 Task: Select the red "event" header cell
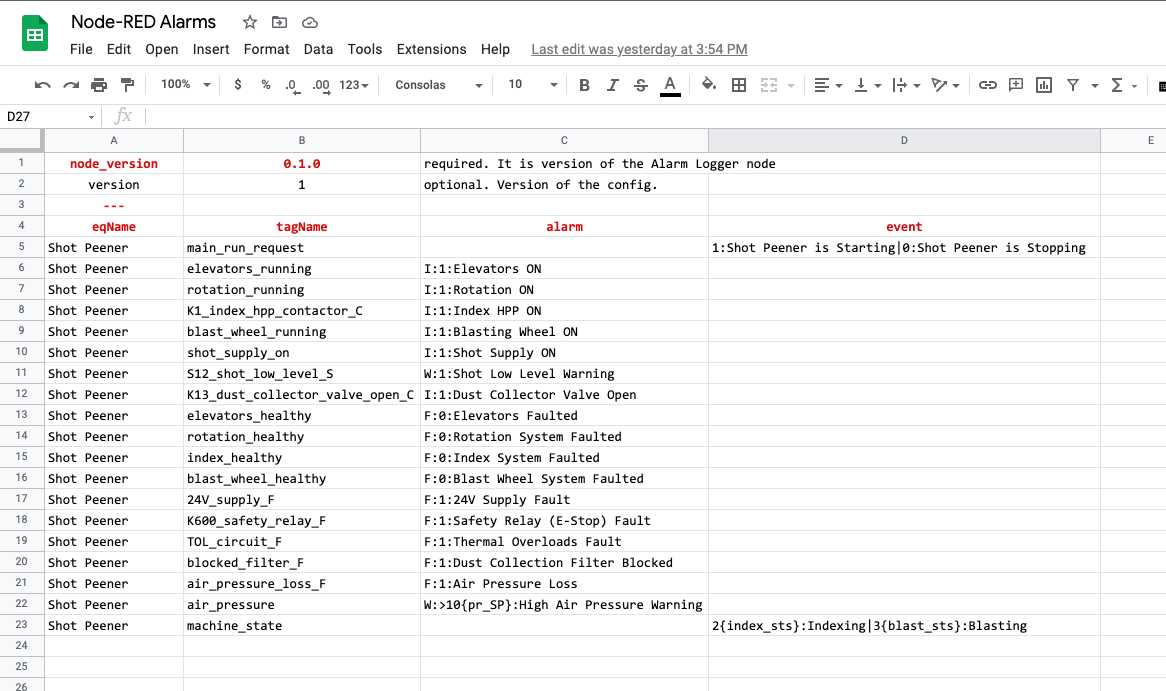[x=904, y=227]
